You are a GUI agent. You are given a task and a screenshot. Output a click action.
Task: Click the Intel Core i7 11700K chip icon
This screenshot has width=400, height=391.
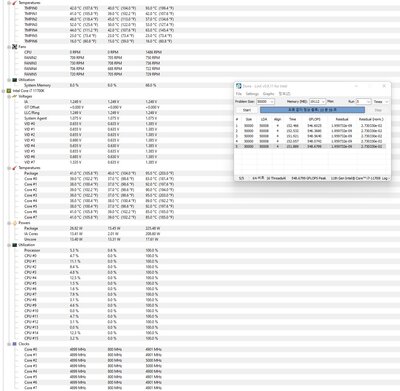[9, 91]
